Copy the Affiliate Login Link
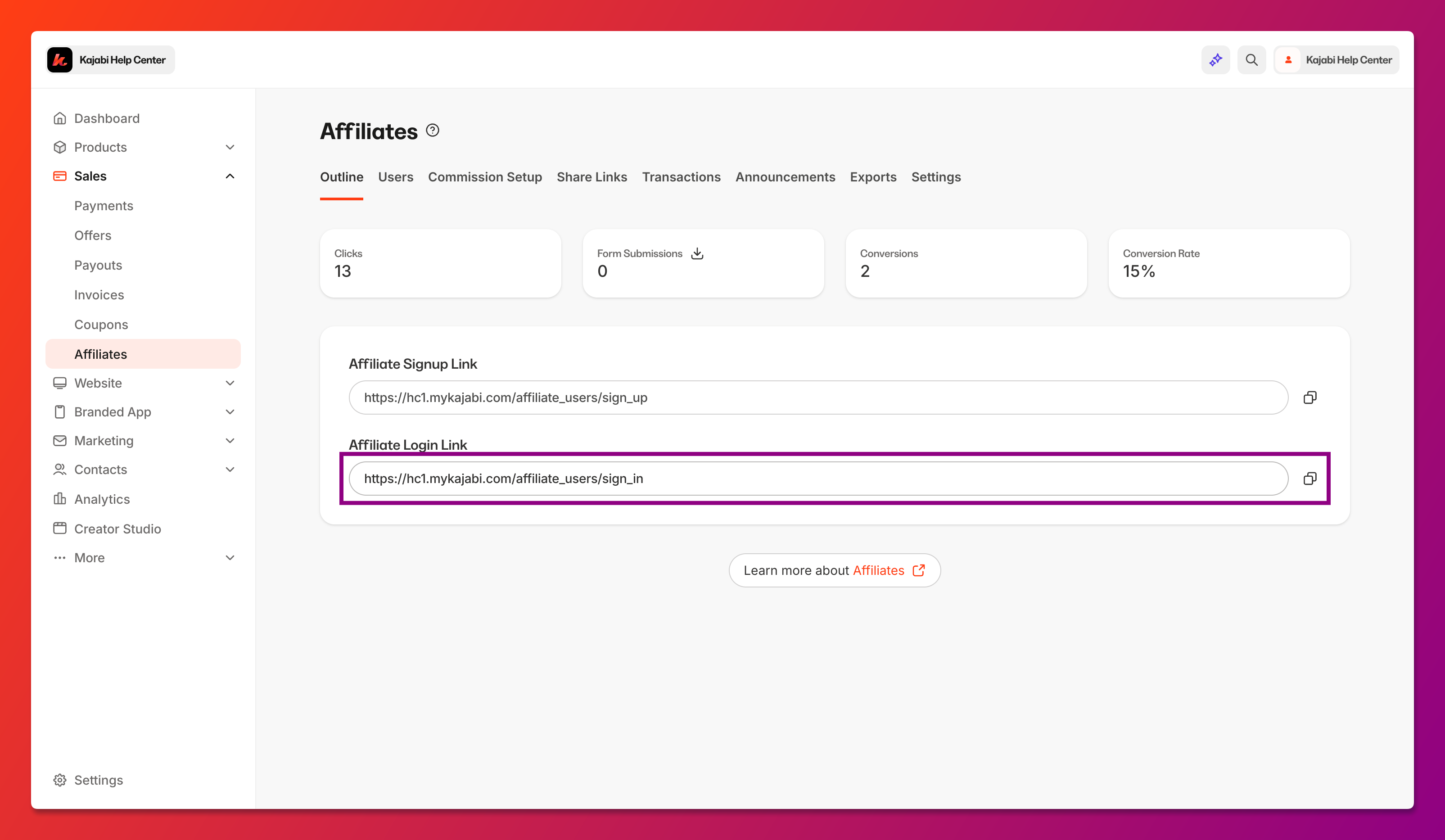This screenshot has height=840, width=1445. (1310, 478)
